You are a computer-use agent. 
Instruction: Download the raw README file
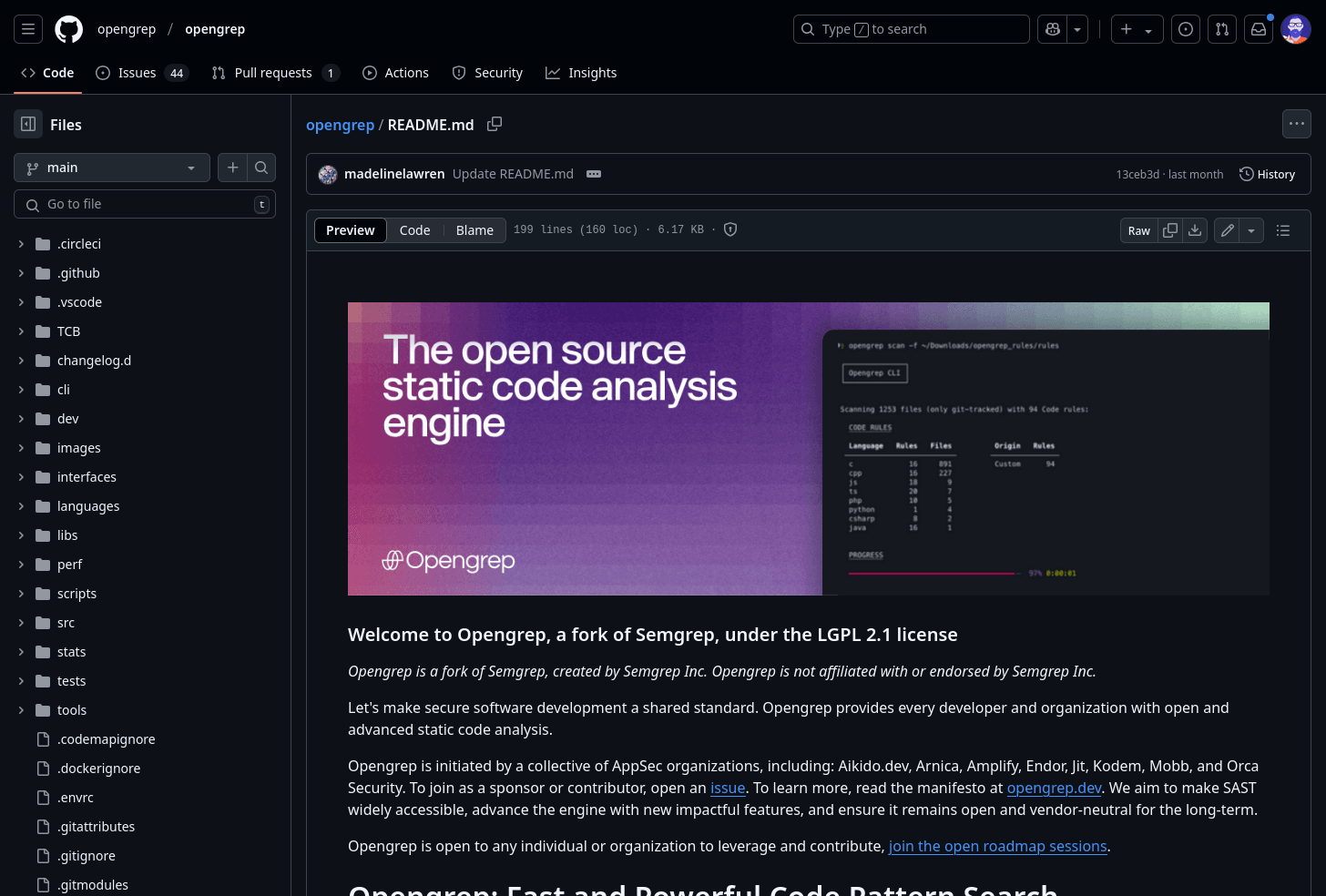[x=1194, y=230]
